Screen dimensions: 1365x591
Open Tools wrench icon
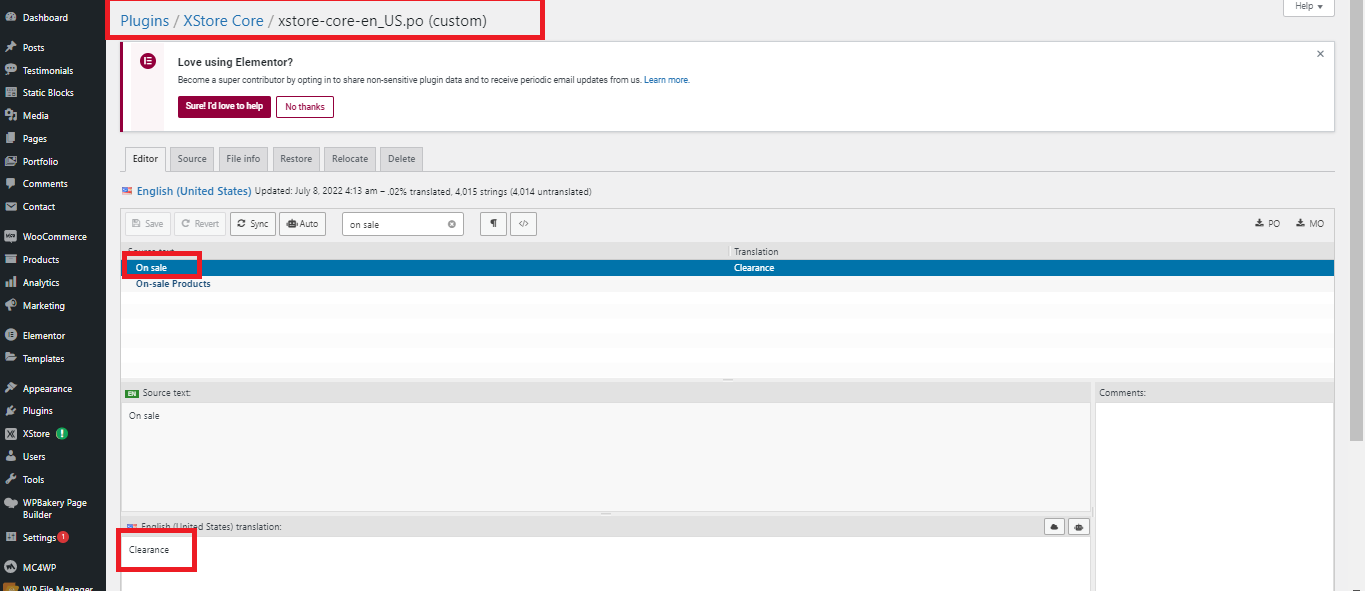pos(11,479)
